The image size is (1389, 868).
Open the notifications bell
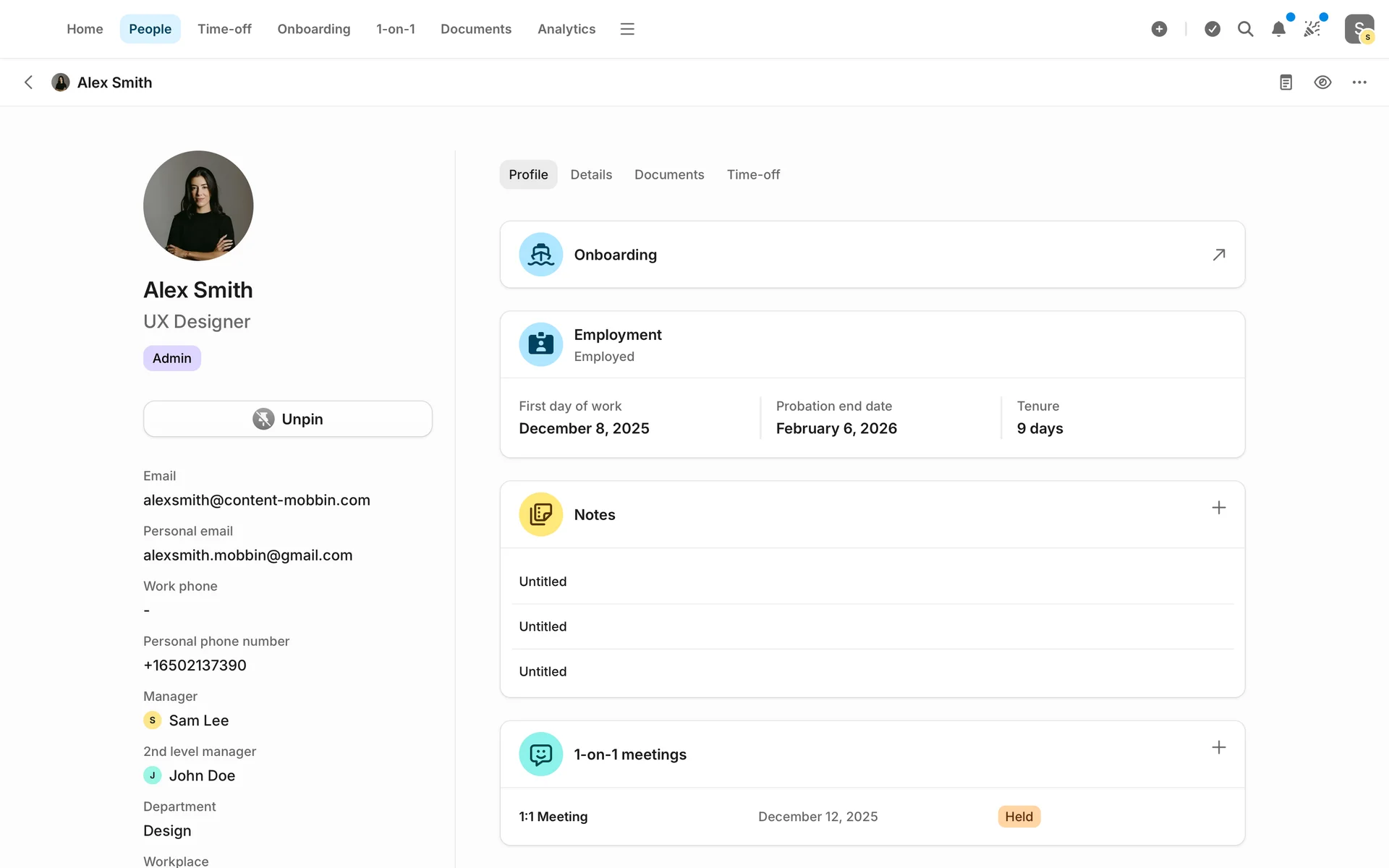coord(1278,29)
